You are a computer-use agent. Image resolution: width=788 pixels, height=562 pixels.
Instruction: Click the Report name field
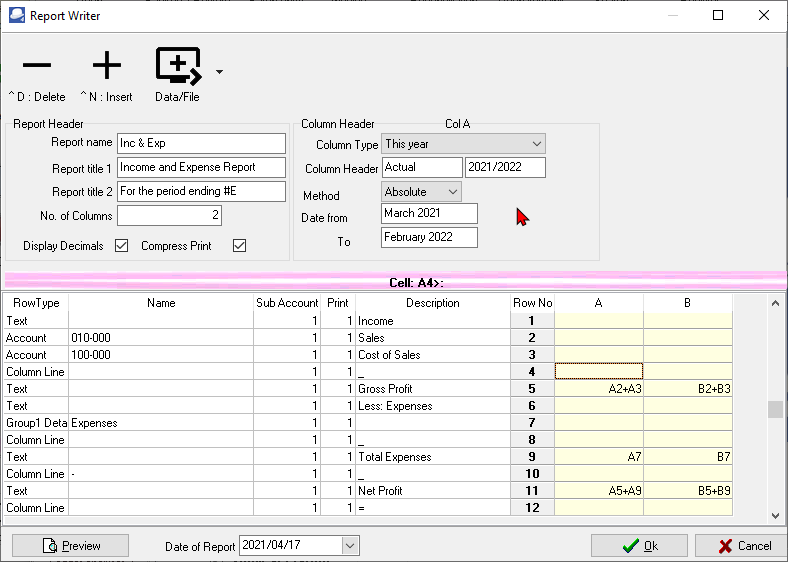202,143
